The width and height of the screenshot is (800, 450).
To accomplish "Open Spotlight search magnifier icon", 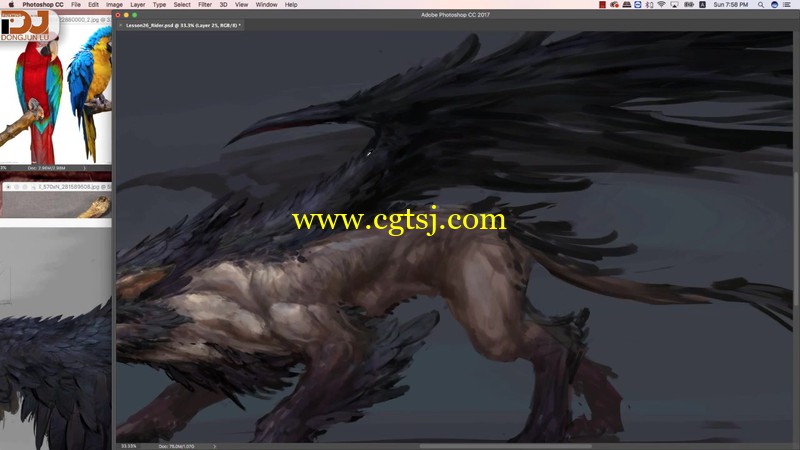I will (x=761, y=5).
